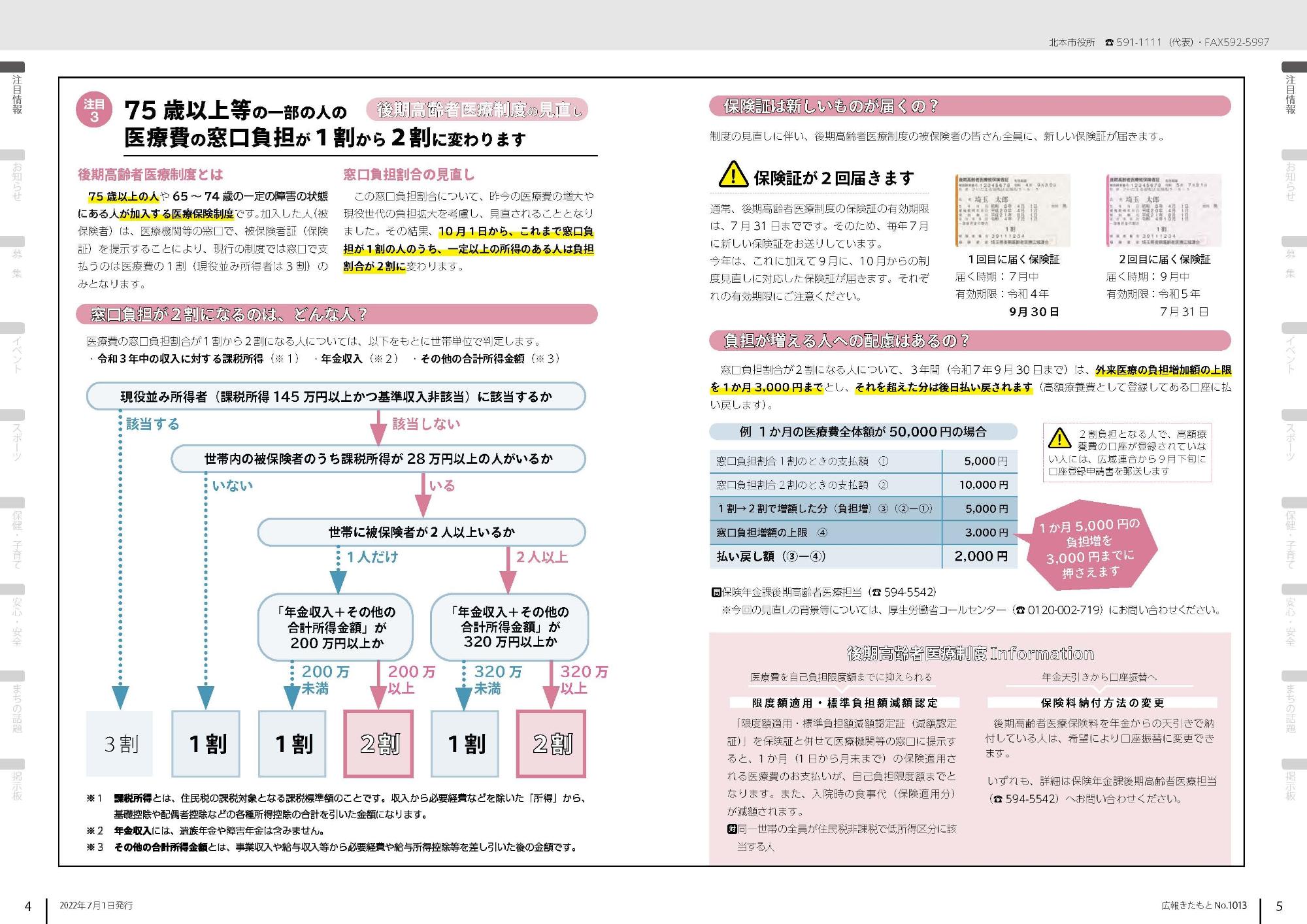Click the ※3 その他の合計所得金額 footnote
This screenshot has width=1307, height=924.
[x=332, y=848]
